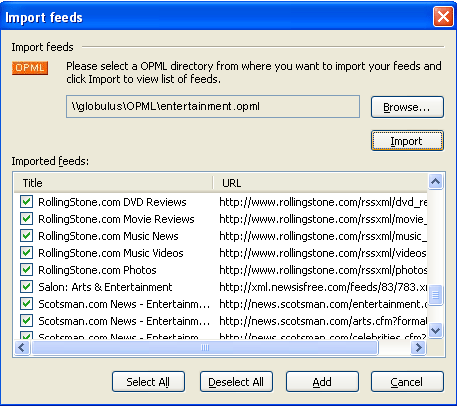Select row titled RollingStone.com Music News
The width and height of the screenshot is (457, 406).
(x=108, y=236)
